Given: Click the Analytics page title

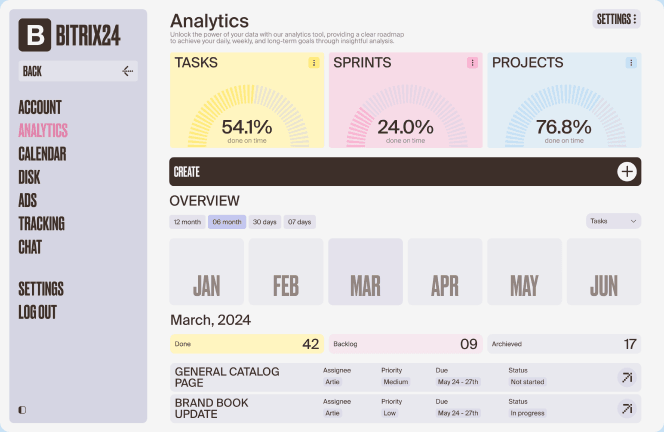Looking at the screenshot, I should point(210,21).
